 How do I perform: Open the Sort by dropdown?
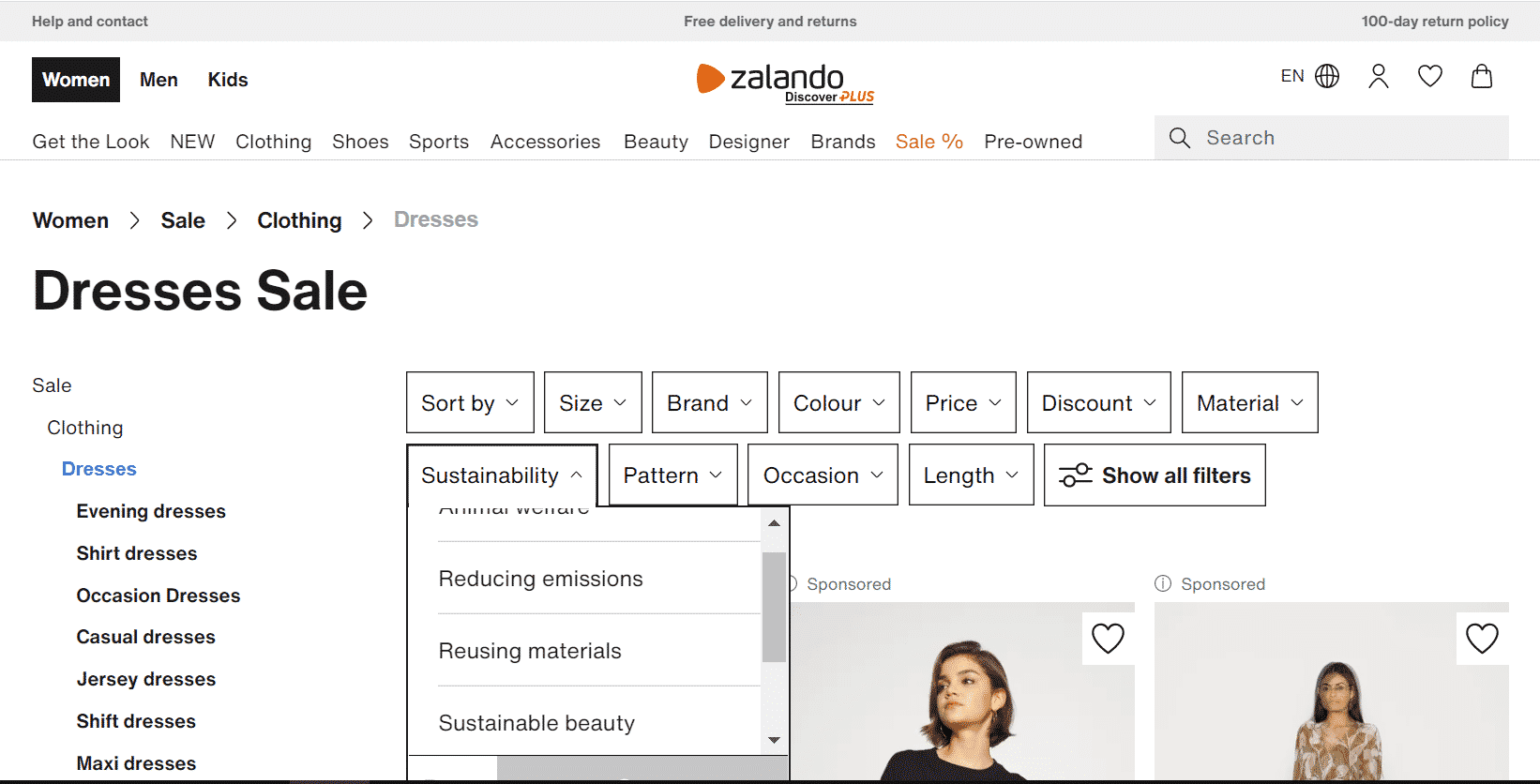470,402
